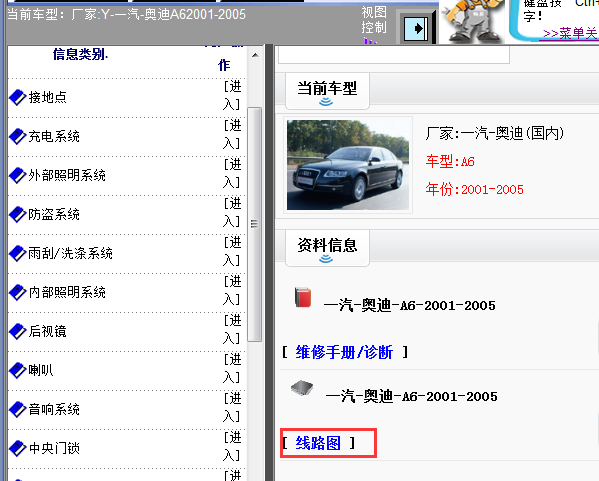Screen dimensions: 599x481
Task: Click the 厂家:一汽-奥迪(国内) text
Action: (x=495, y=133)
